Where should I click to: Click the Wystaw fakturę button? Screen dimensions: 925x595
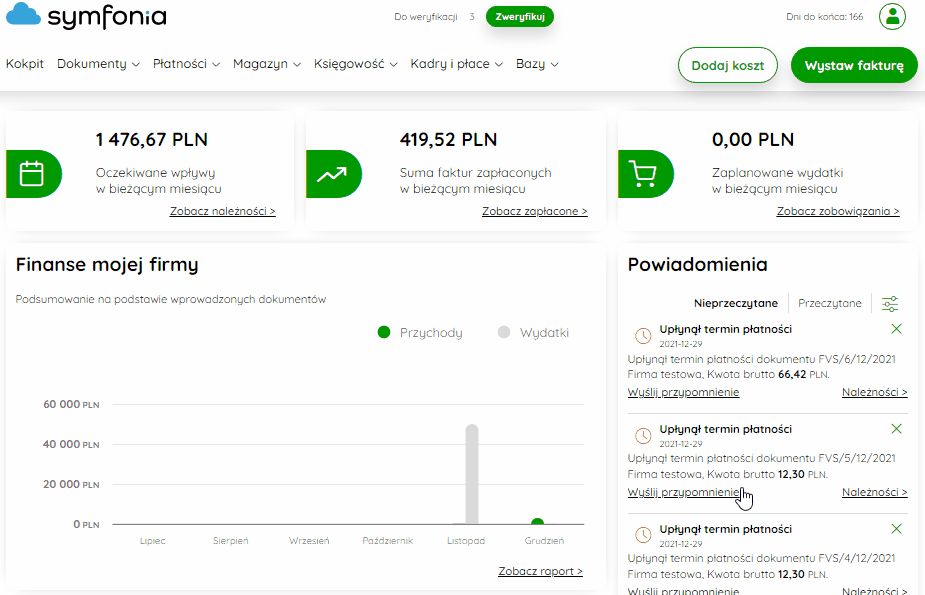[x=854, y=65]
